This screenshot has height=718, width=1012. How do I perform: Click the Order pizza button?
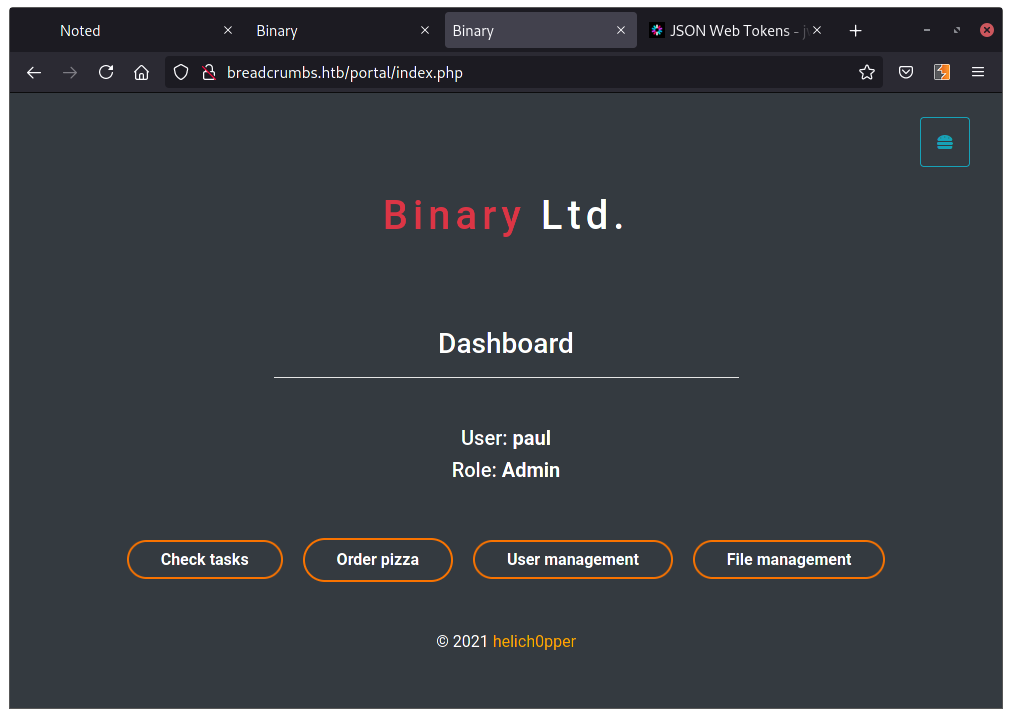[378, 560]
